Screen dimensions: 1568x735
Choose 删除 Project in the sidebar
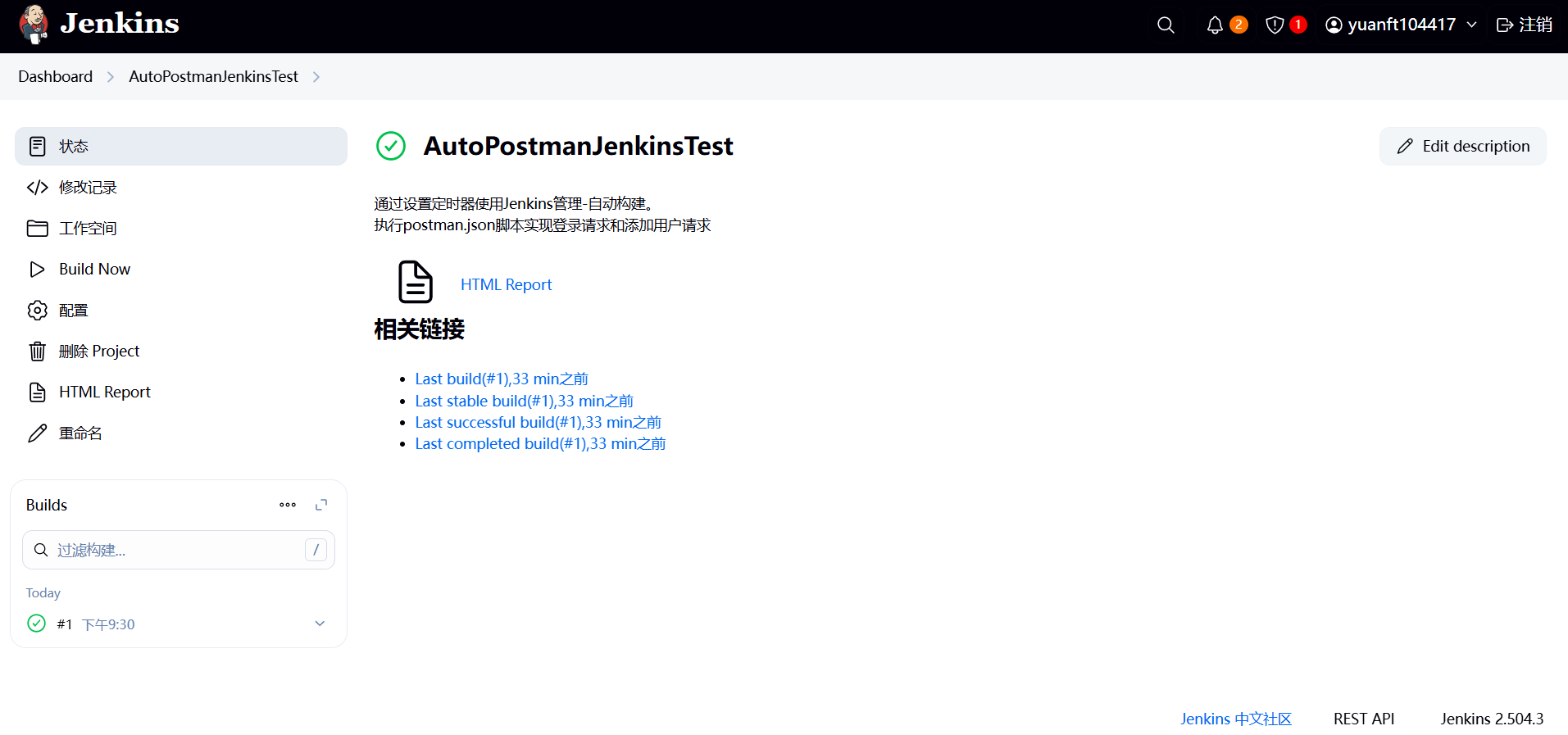coord(181,351)
